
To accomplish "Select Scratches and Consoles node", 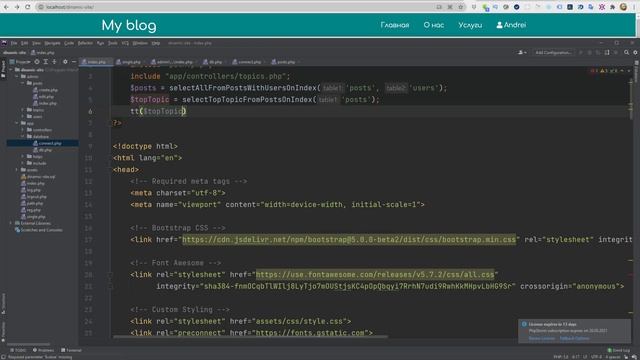I will pos(38,230).
